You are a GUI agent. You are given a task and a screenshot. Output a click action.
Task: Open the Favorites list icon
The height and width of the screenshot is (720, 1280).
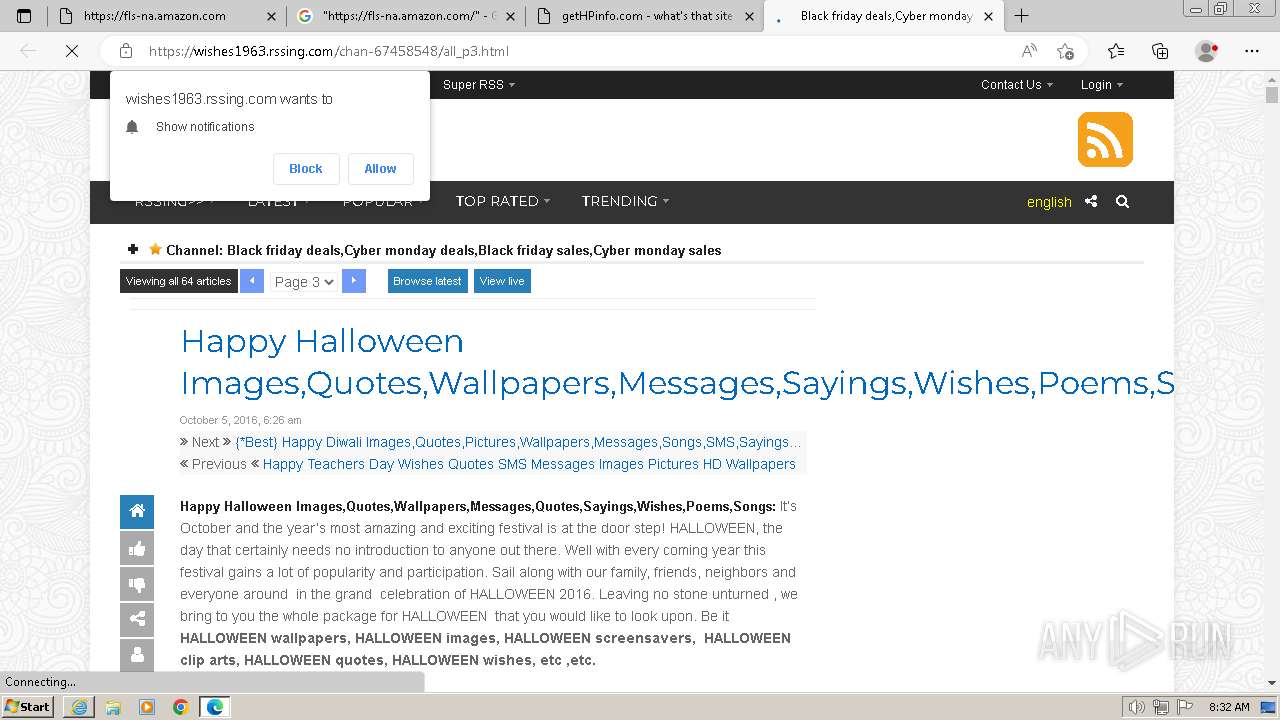pyautogui.click(x=1116, y=51)
